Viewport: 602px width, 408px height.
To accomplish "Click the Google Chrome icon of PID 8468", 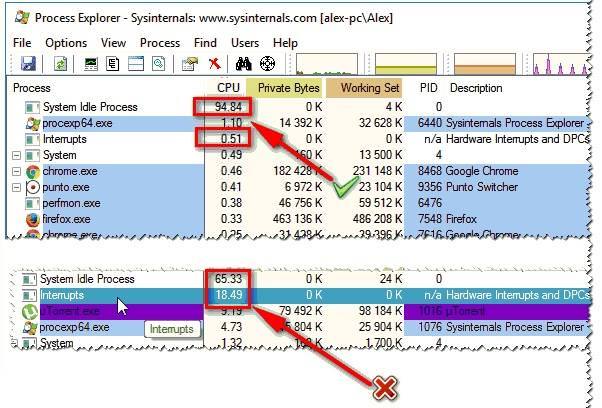I will 33,171.
